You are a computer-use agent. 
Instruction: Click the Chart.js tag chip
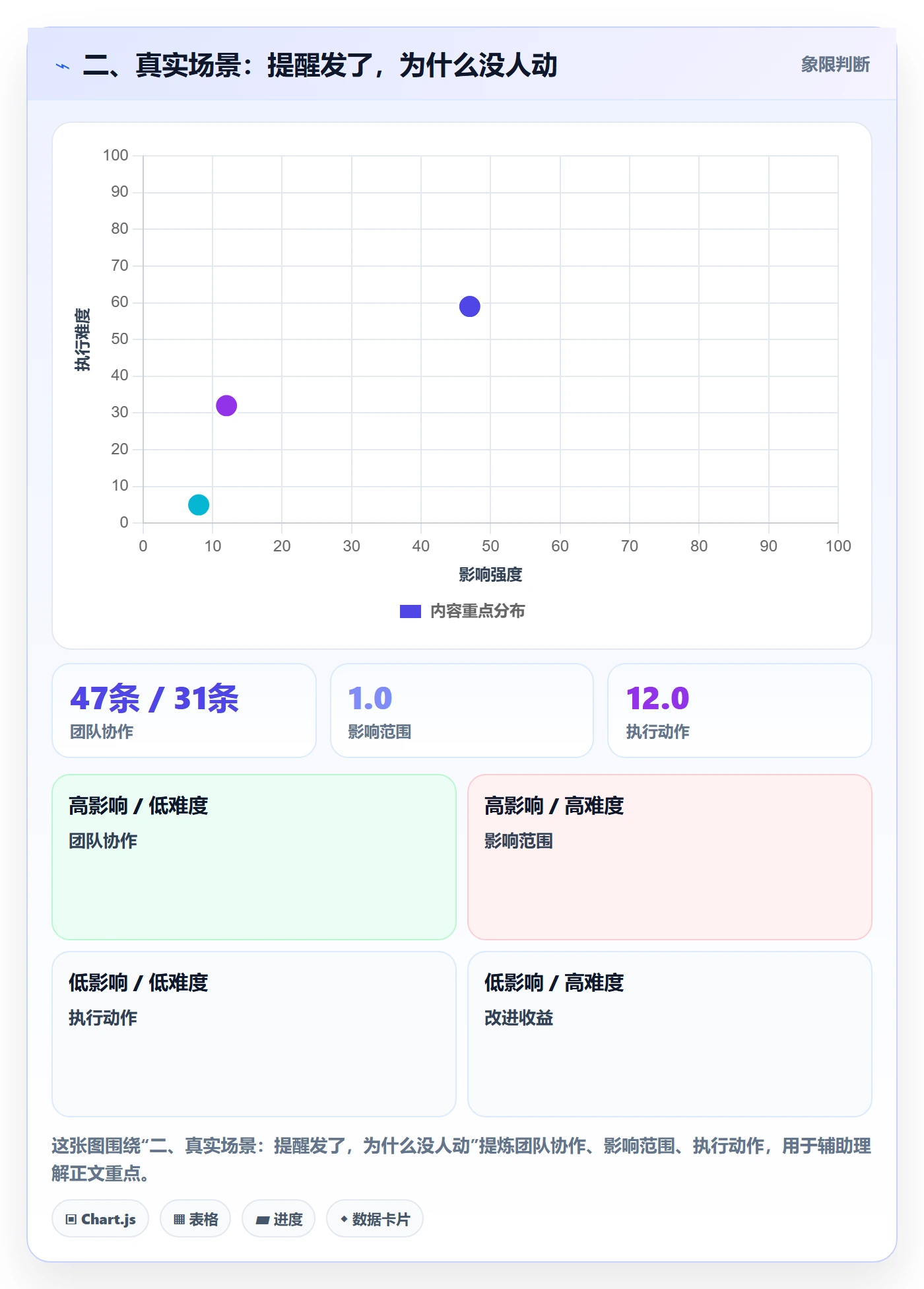[x=100, y=1219]
